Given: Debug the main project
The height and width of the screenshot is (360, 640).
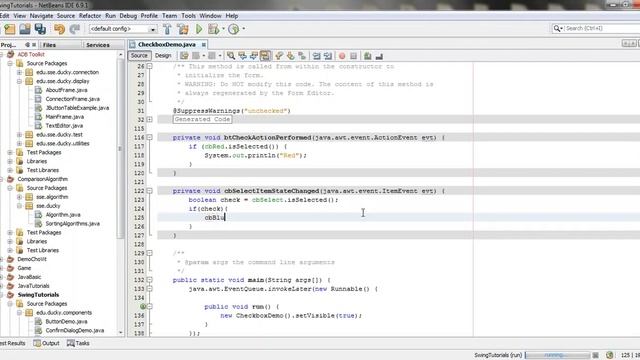Looking at the screenshot, I should (x=213, y=29).
